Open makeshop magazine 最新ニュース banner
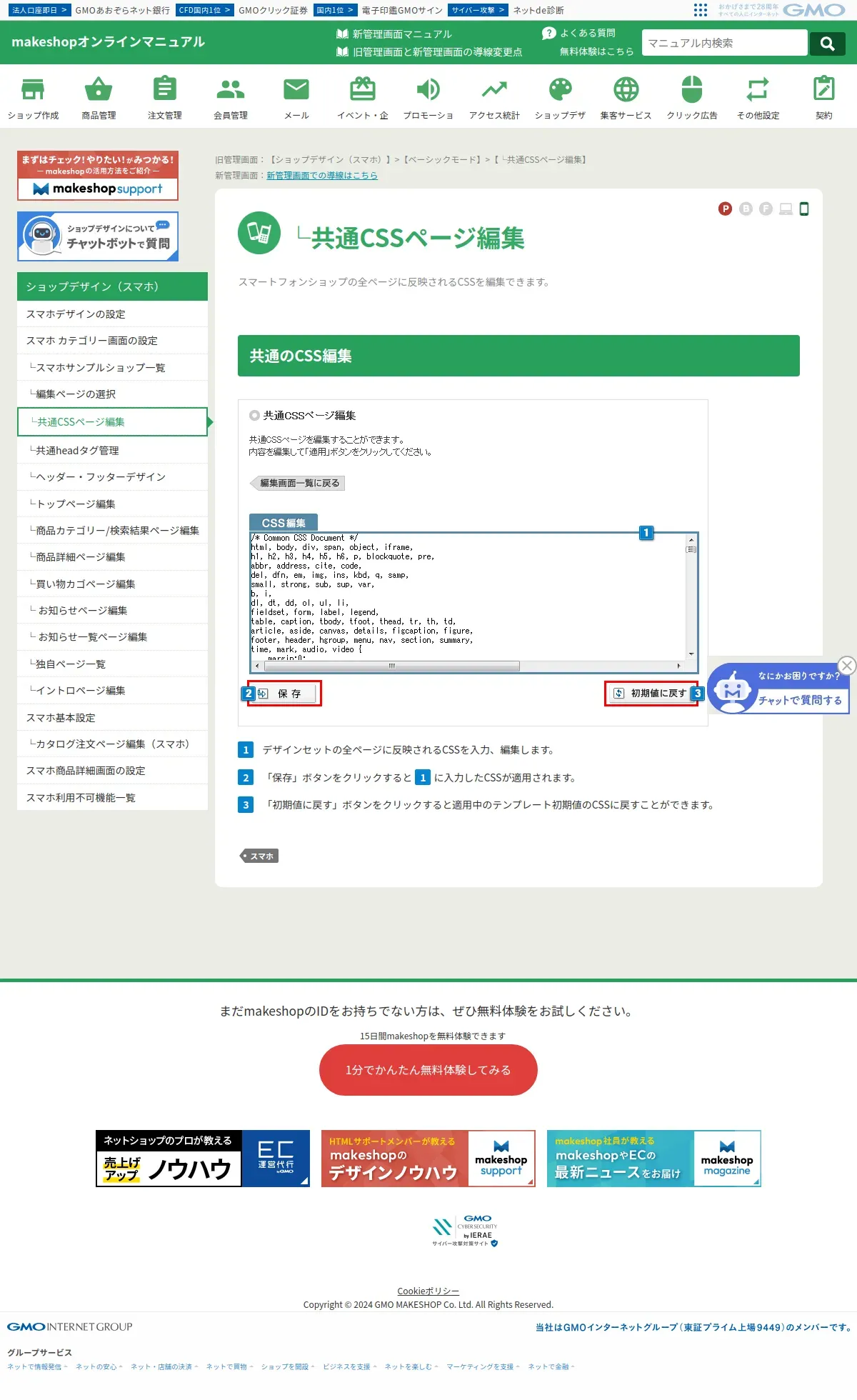 tap(654, 1159)
